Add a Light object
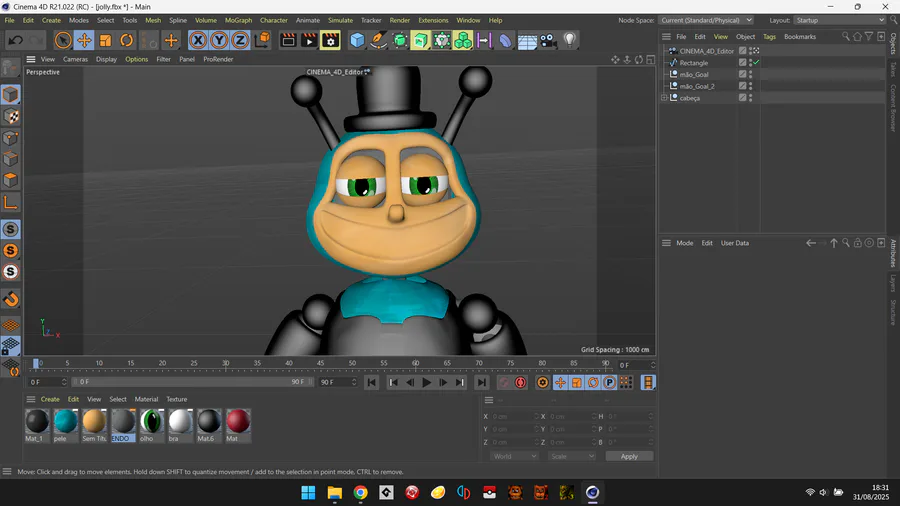 coord(569,40)
